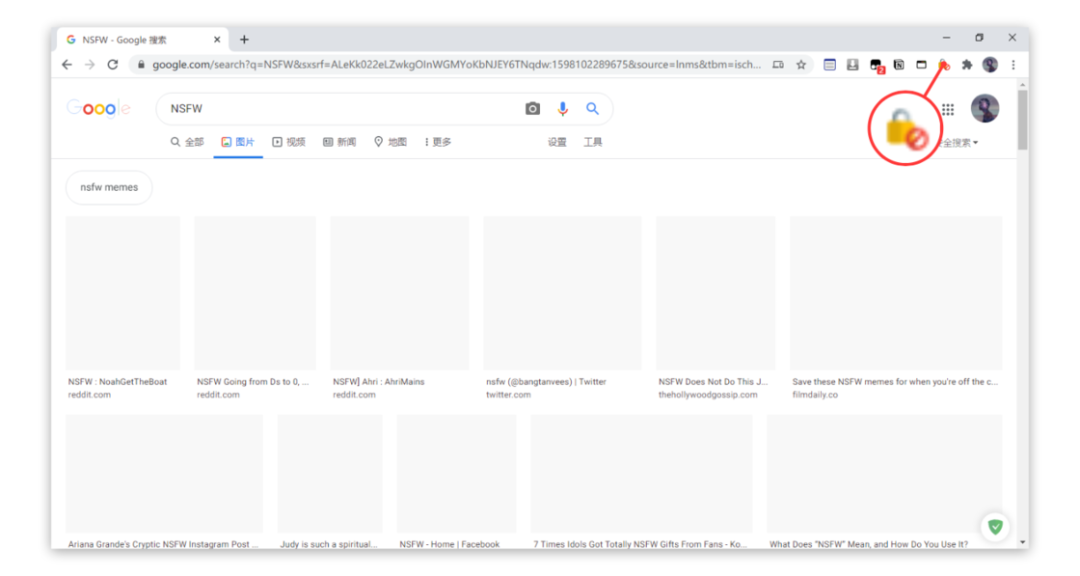This screenshot has height=576, width=1080.
Task: Open thumbnail above Ariana Grande's Cryptic NSFW
Action: pos(164,473)
